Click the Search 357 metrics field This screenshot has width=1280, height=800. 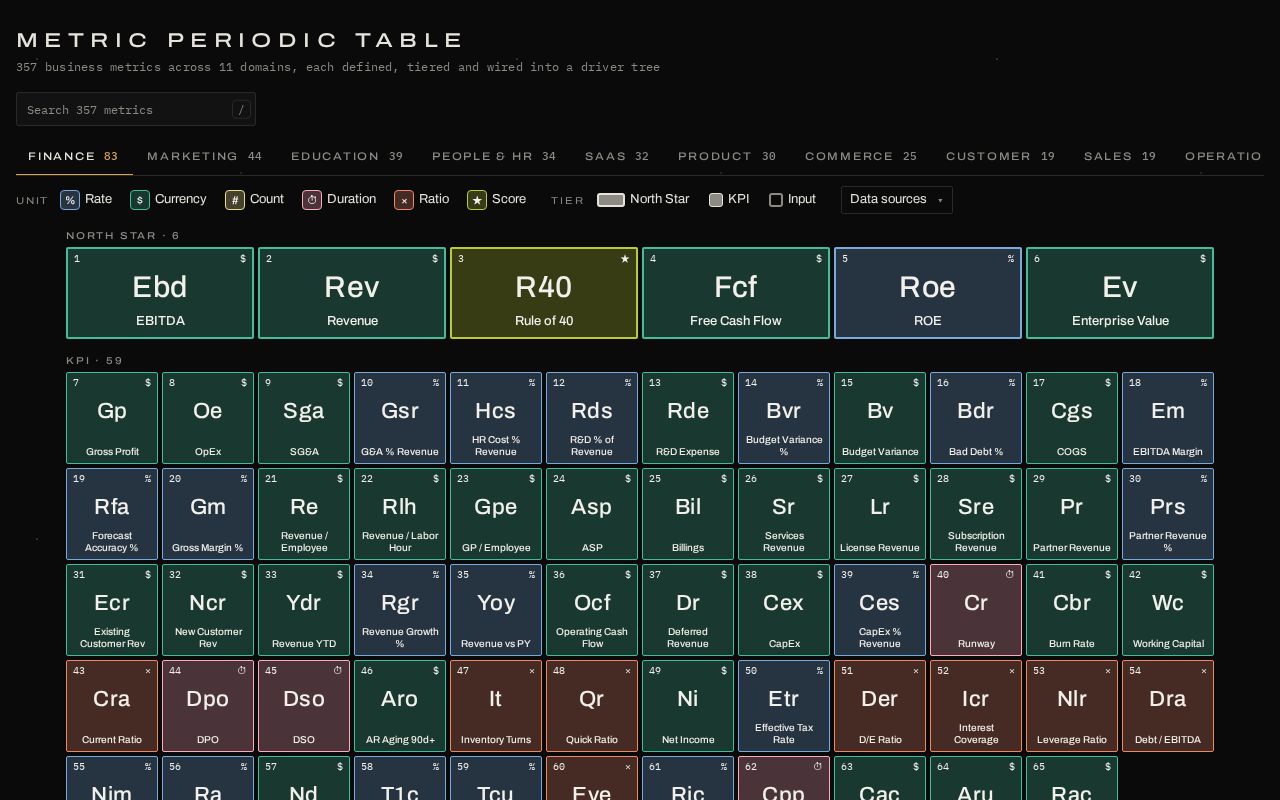(136, 109)
